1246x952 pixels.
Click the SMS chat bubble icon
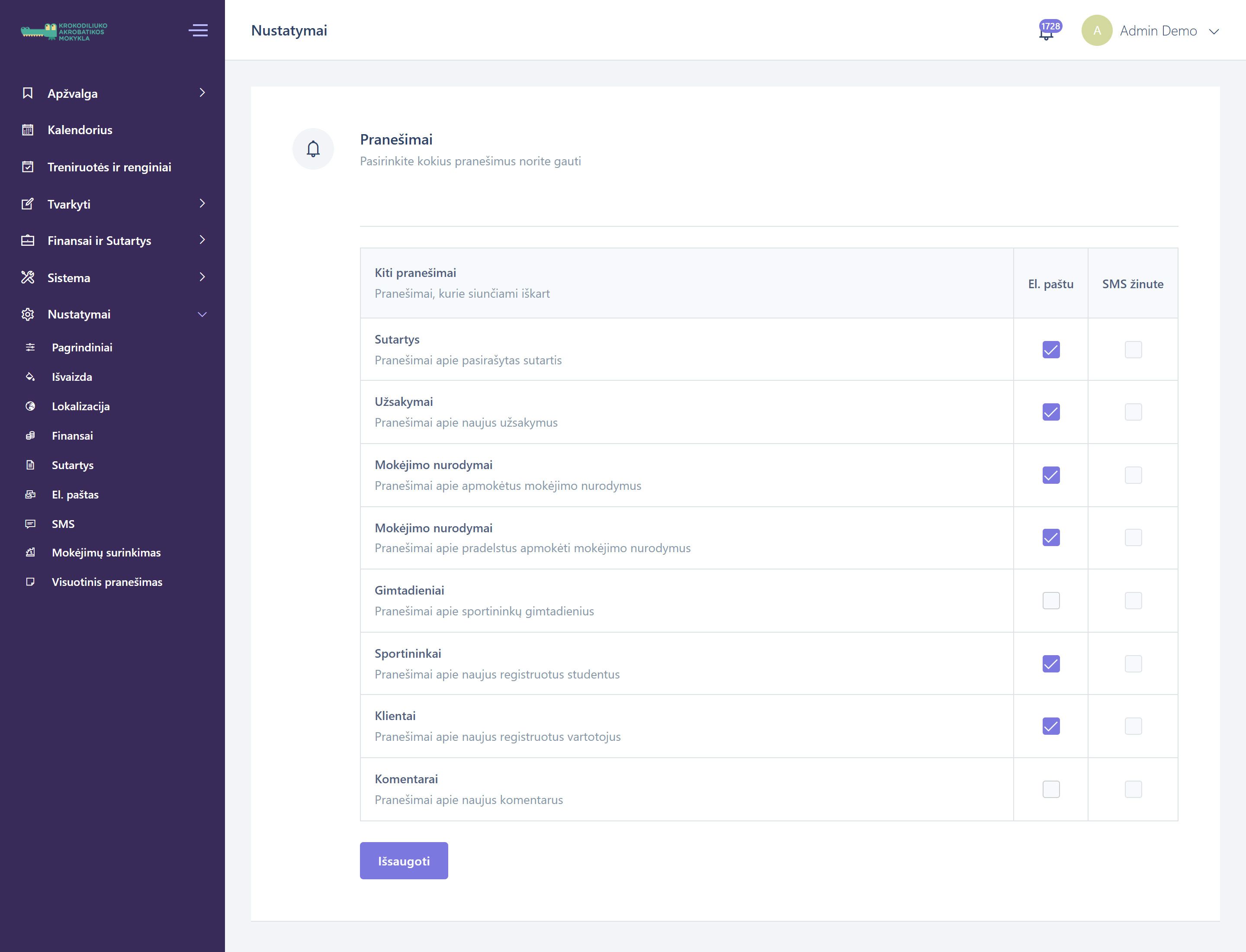tap(31, 524)
